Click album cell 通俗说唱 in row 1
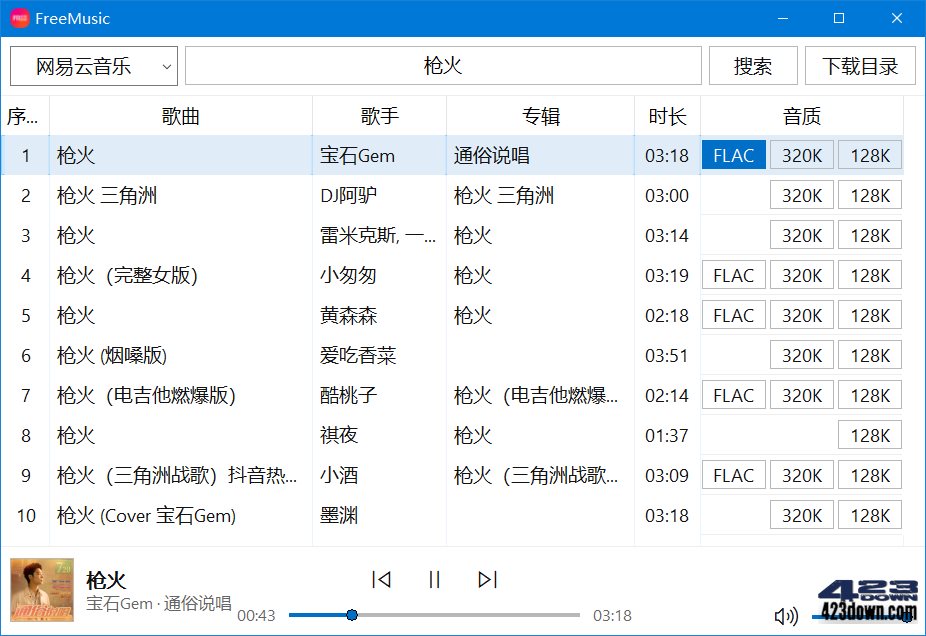 point(491,155)
